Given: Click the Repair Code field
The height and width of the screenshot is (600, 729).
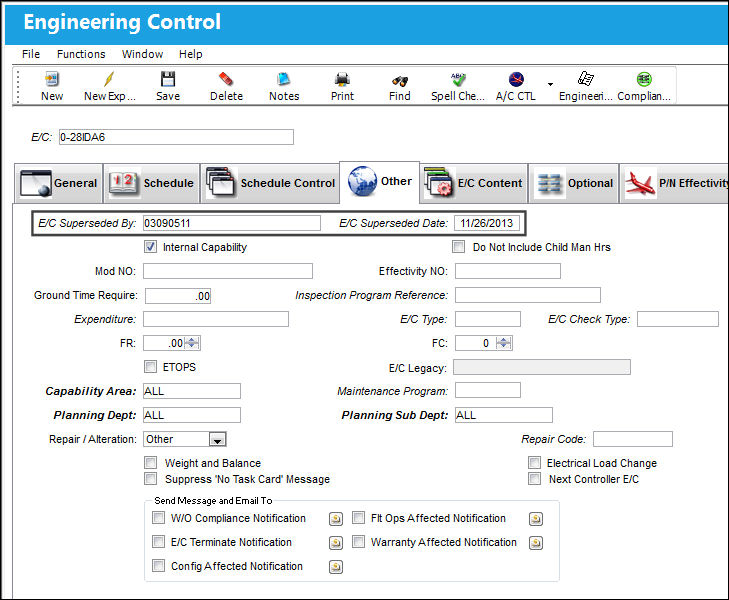Looking at the screenshot, I should pyautogui.click(x=633, y=439).
